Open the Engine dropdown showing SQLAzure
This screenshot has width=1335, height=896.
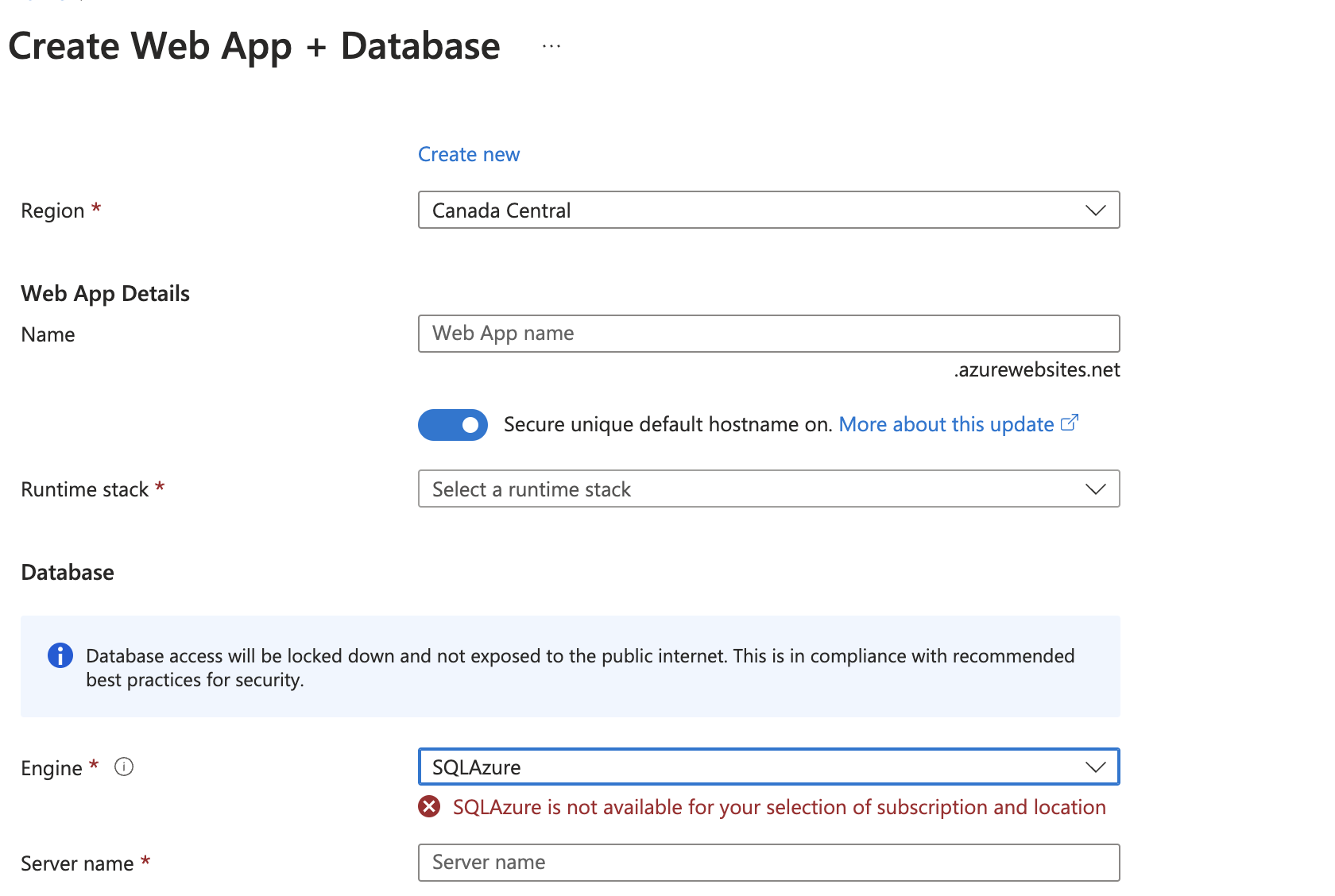(769, 767)
